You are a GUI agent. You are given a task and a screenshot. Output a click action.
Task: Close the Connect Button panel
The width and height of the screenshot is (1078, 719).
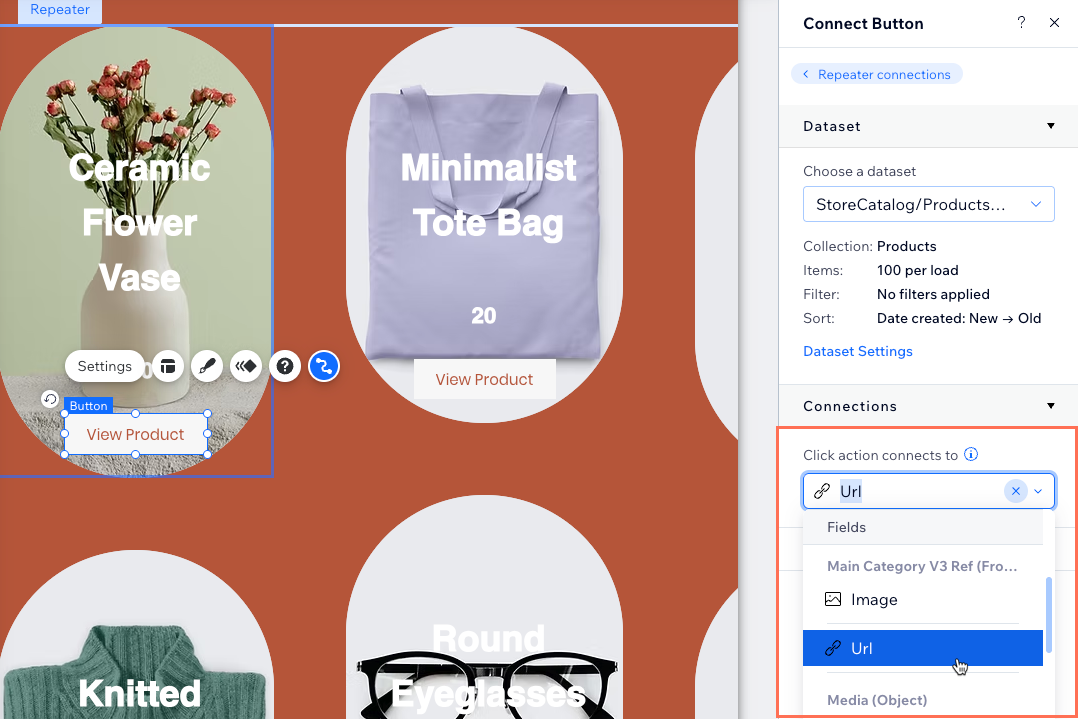(x=1054, y=23)
